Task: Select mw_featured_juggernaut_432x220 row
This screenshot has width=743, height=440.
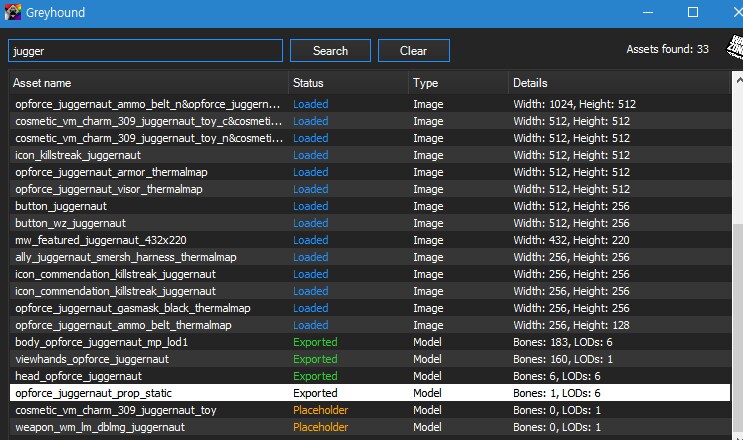Action: 370,240
